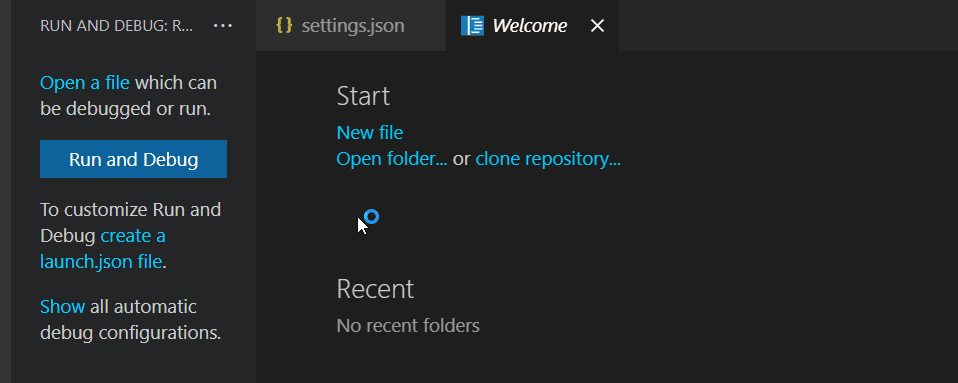The height and width of the screenshot is (383, 958).
Task: Click the curly braces icon on settings.json tab
Action: 284,25
